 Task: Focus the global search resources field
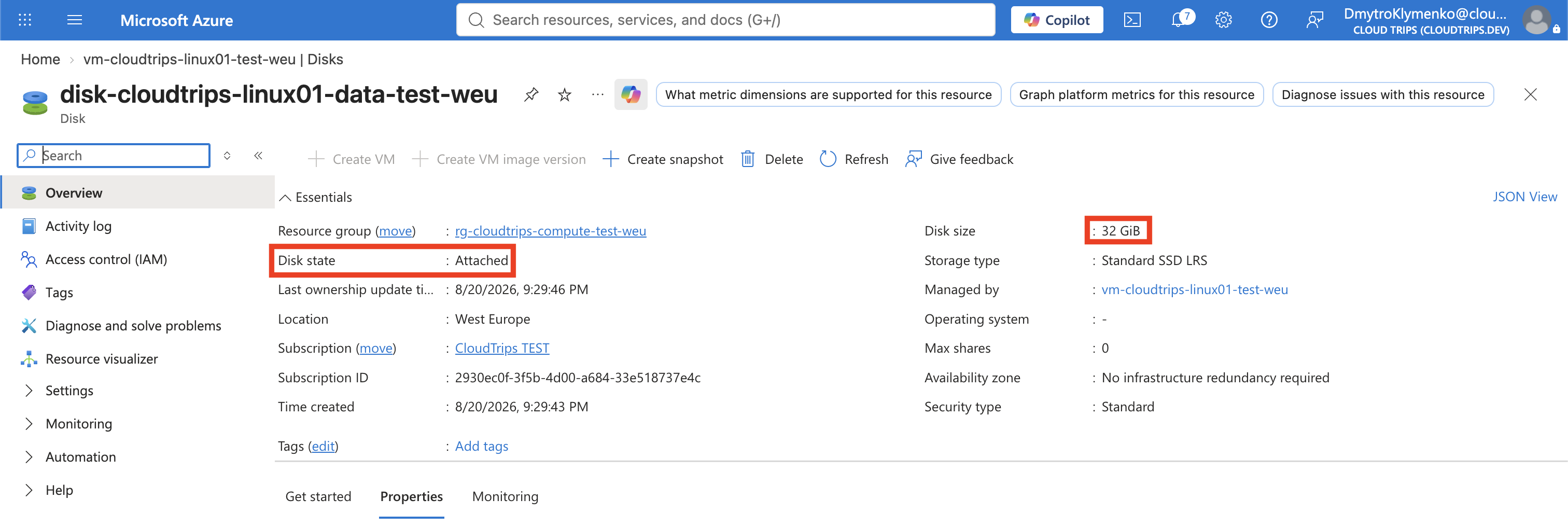tap(725, 20)
